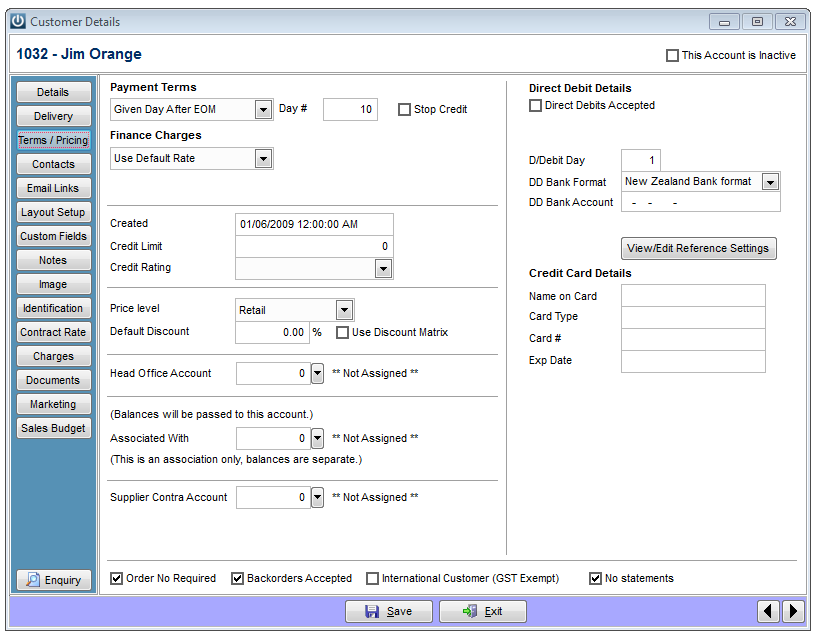Click the Exit button with door icon

[482, 611]
